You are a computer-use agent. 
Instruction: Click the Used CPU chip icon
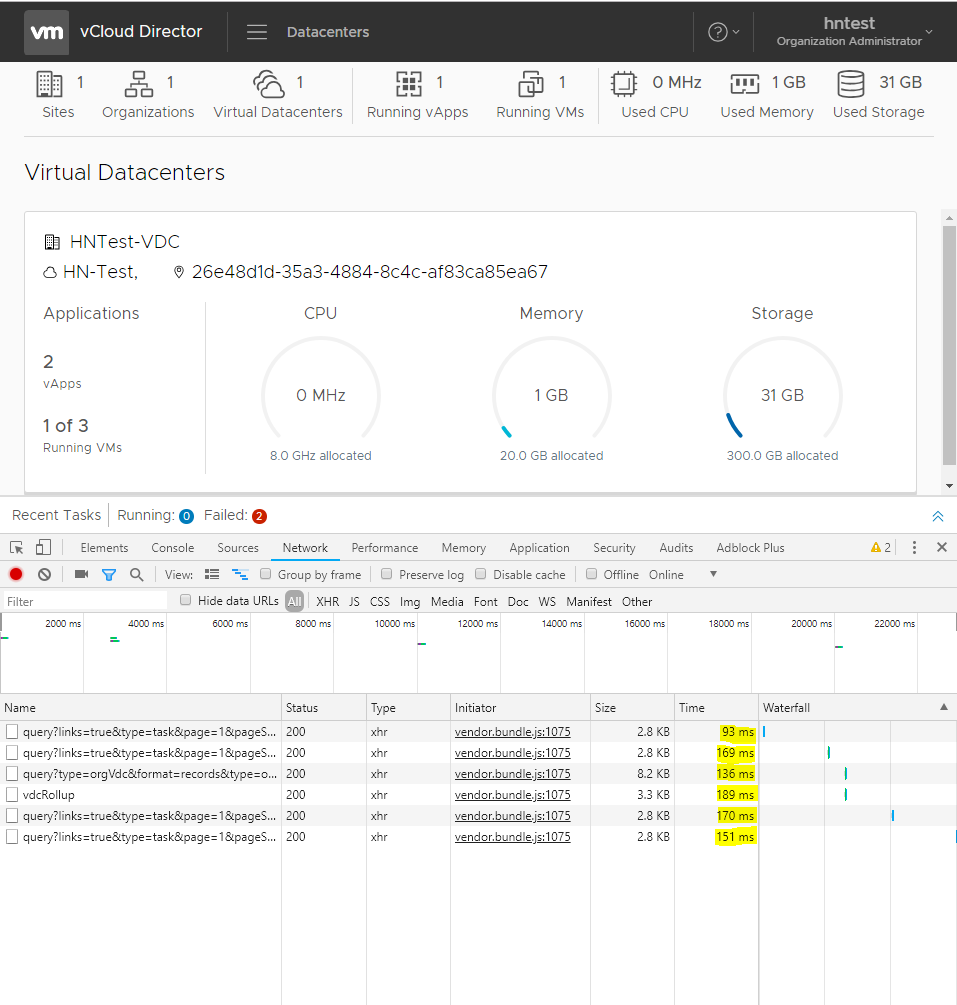coord(624,84)
